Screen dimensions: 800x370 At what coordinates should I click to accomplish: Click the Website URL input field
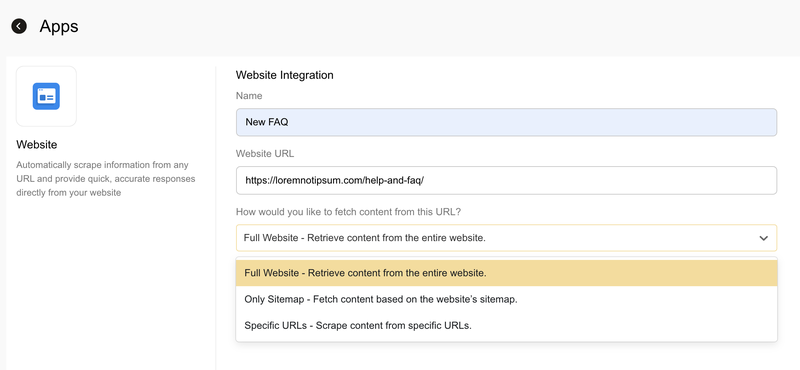(x=506, y=180)
